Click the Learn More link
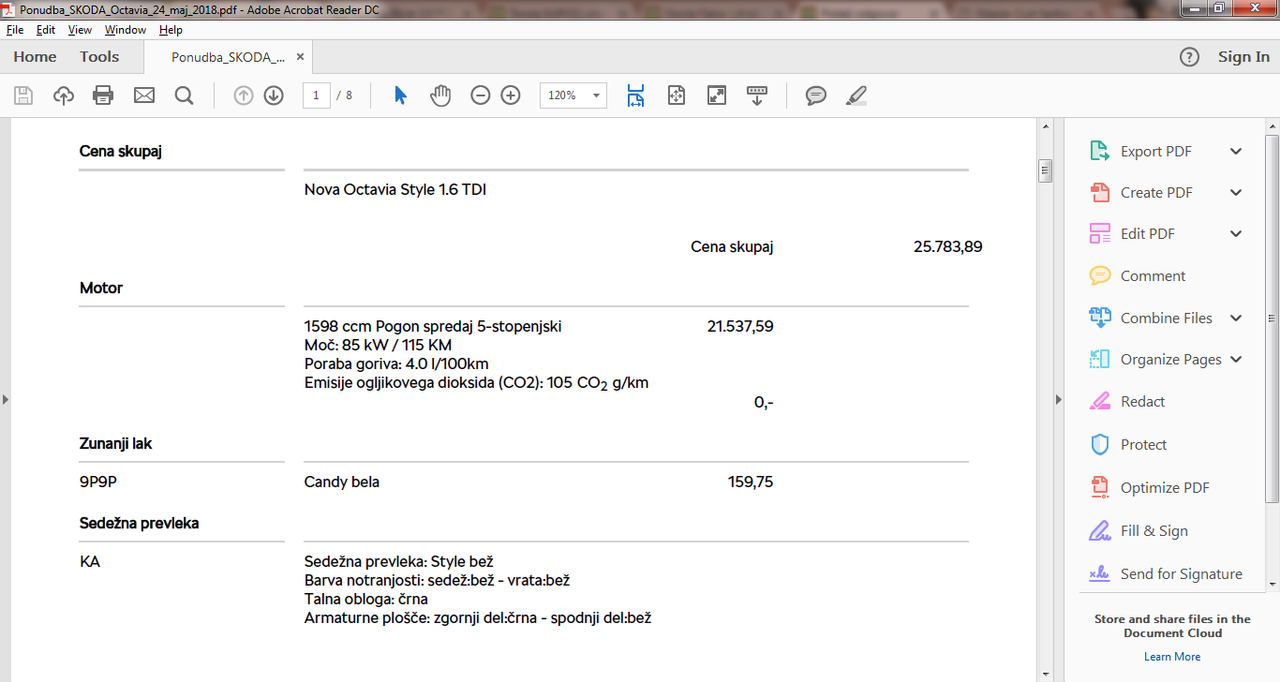 tap(1172, 656)
